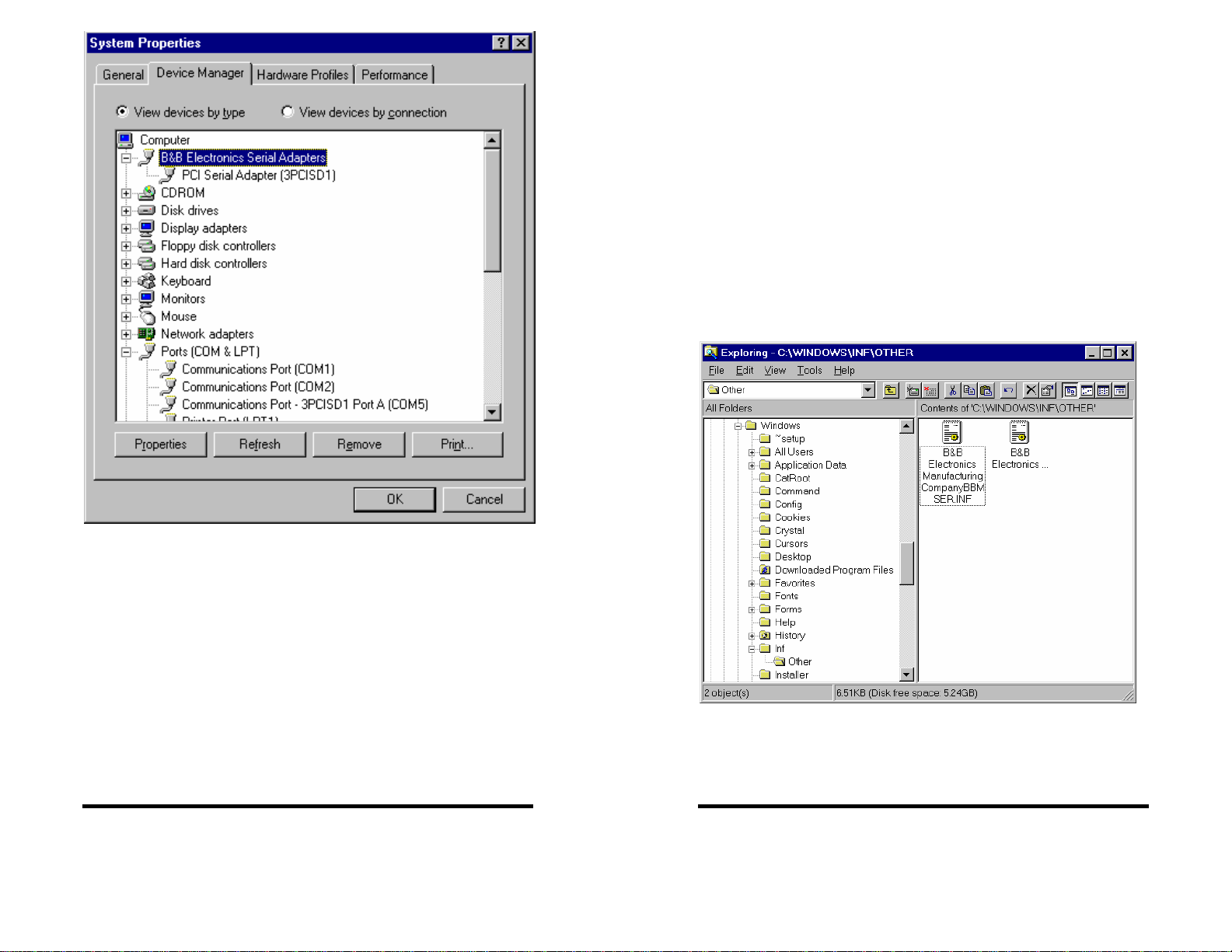Collapse B&B Electronics Serial Adapters node

tap(126, 158)
